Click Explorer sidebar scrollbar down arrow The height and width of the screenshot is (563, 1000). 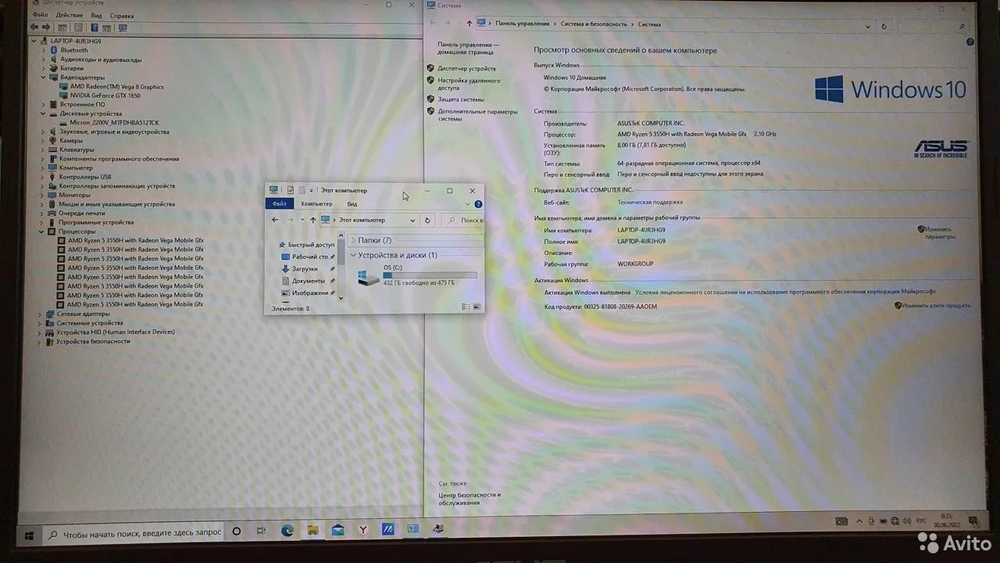[341, 298]
